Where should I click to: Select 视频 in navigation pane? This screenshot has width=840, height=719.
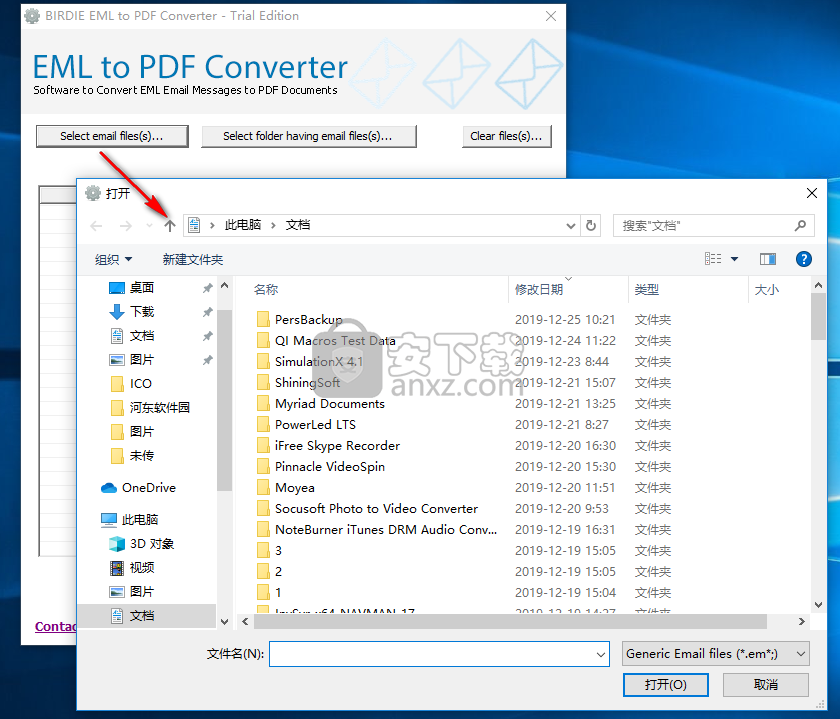142,567
